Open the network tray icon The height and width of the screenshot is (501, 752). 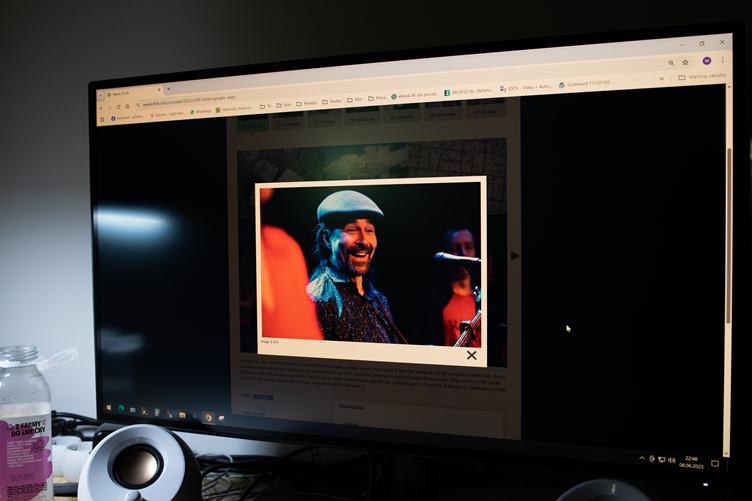tap(662, 460)
